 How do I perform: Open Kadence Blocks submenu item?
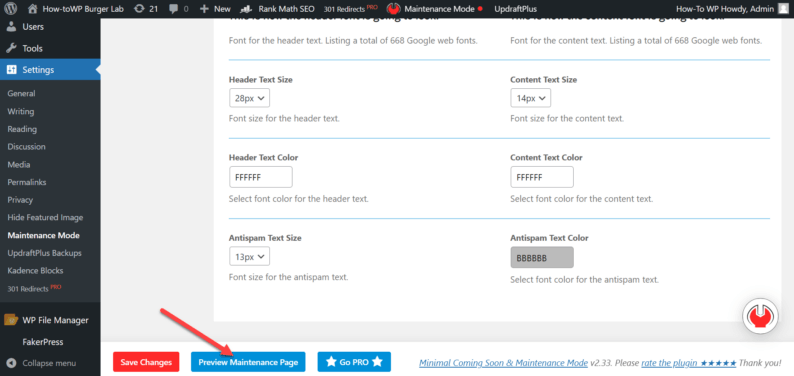coord(35,271)
